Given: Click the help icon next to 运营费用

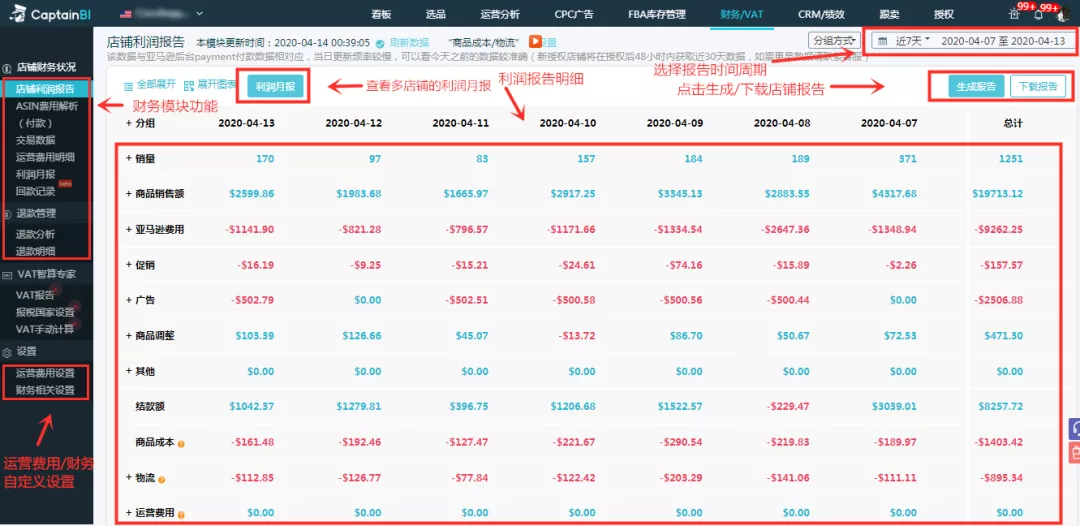Looking at the screenshot, I should [181, 514].
